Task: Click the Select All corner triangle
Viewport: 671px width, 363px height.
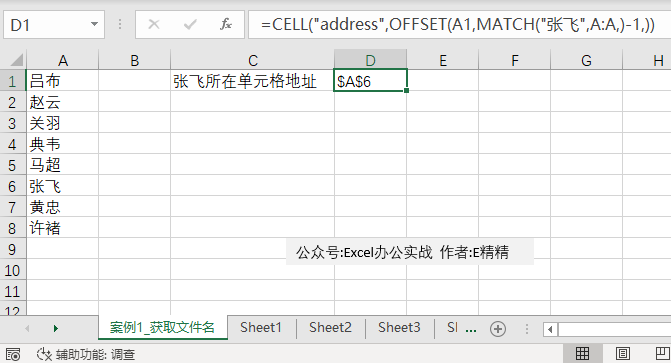Action: [x=16, y=60]
